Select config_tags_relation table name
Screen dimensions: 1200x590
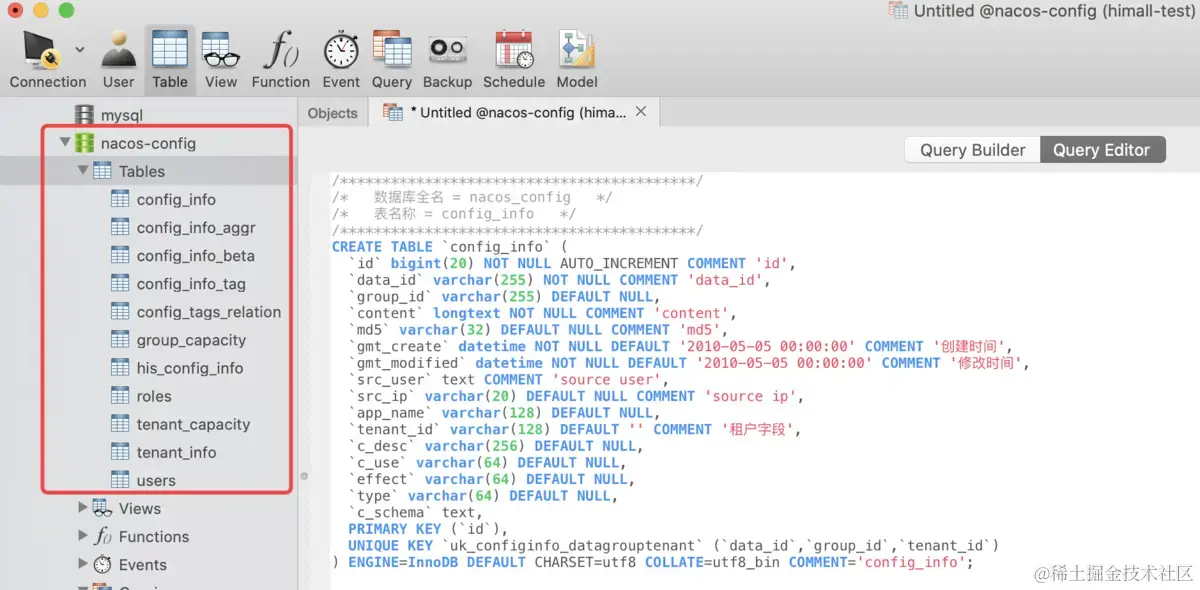coord(209,311)
